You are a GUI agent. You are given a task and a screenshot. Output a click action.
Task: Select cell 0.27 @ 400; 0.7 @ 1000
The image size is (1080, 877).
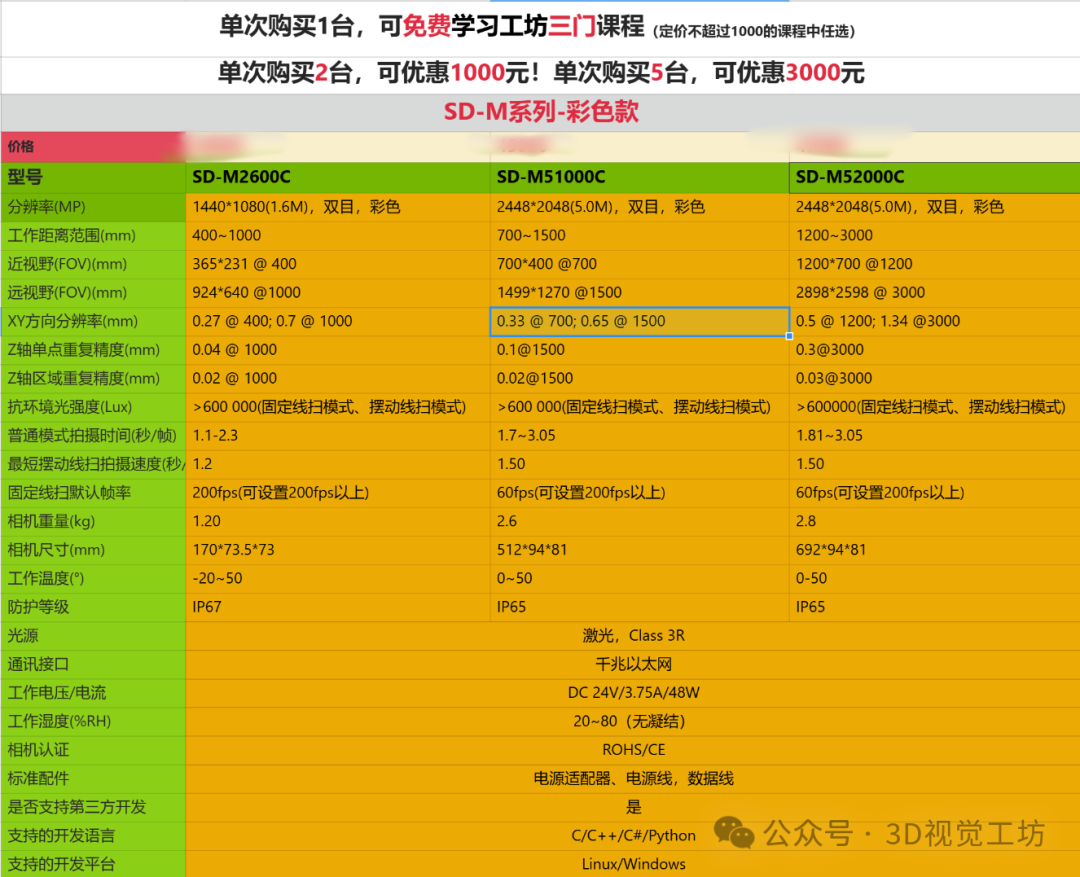338,322
